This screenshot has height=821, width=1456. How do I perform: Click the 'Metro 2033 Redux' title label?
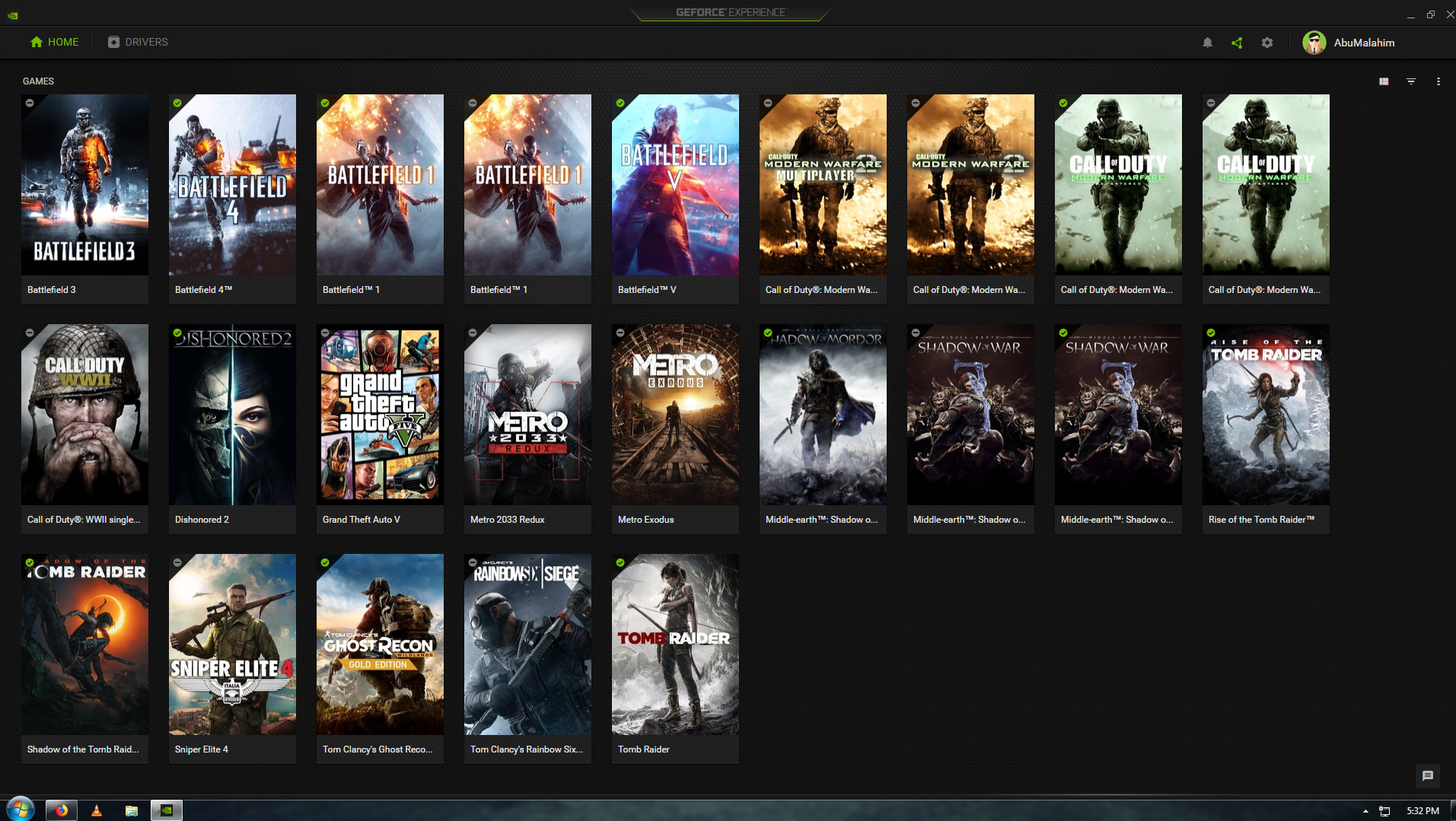[x=507, y=520]
